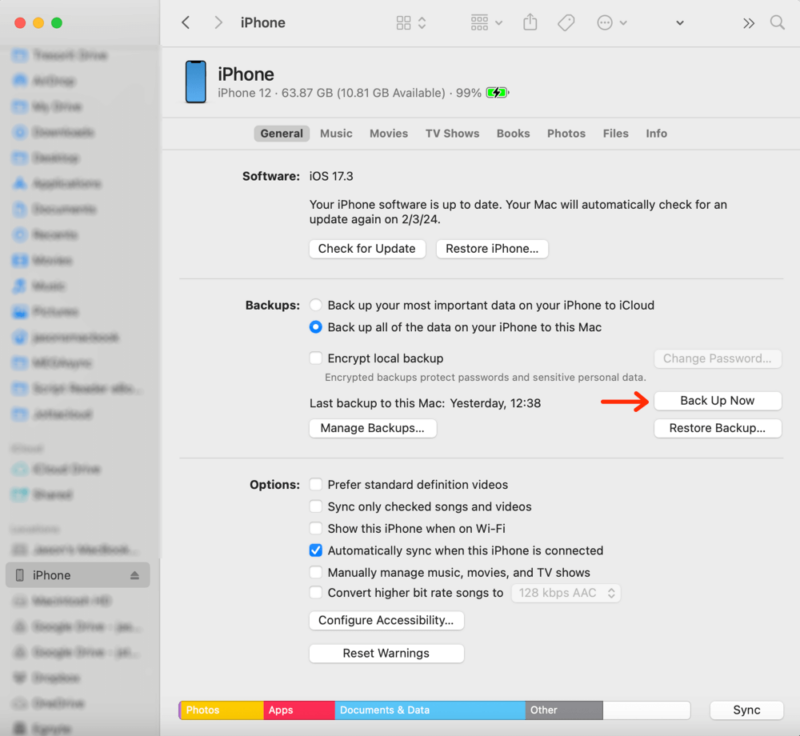800x736 pixels.
Task: Click Restore Backup... button
Action: [x=717, y=428]
